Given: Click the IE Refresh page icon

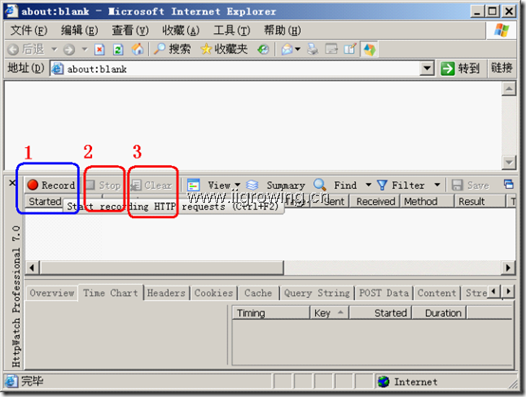Looking at the screenshot, I should [118, 49].
